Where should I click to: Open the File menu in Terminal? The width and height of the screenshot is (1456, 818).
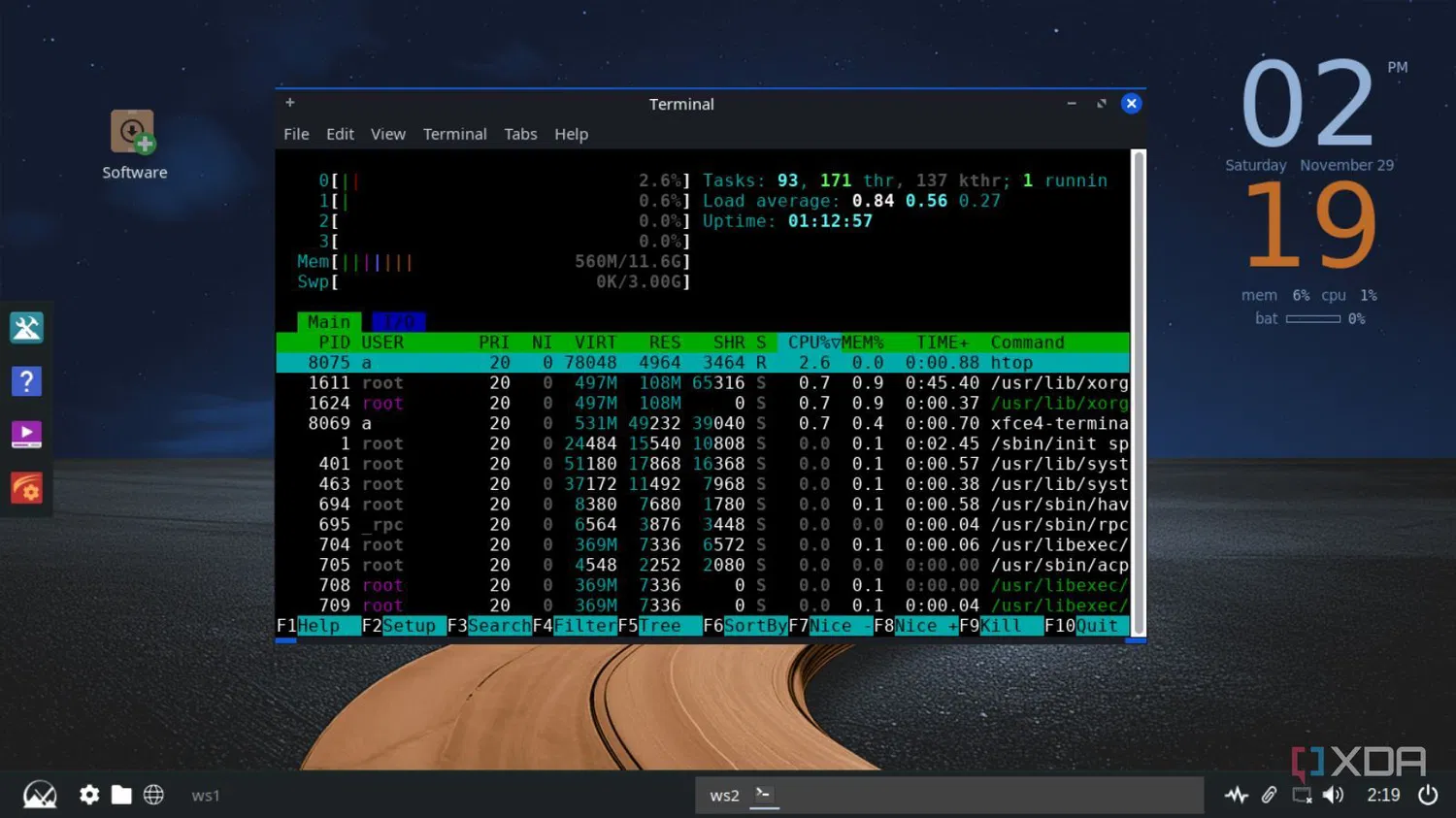point(296,134)
